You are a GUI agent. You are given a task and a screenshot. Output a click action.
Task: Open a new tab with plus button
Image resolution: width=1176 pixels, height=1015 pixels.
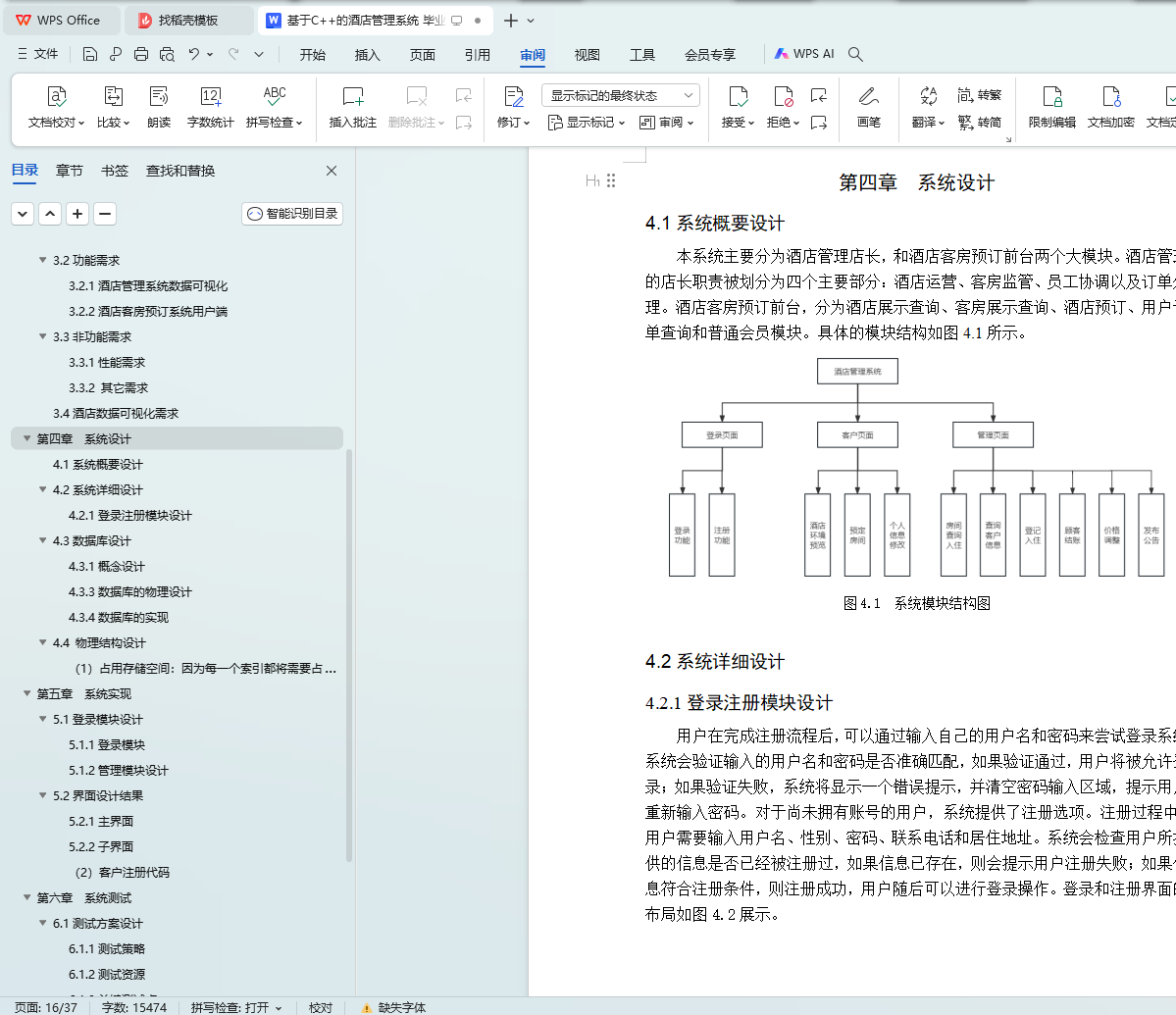point(510,21)
